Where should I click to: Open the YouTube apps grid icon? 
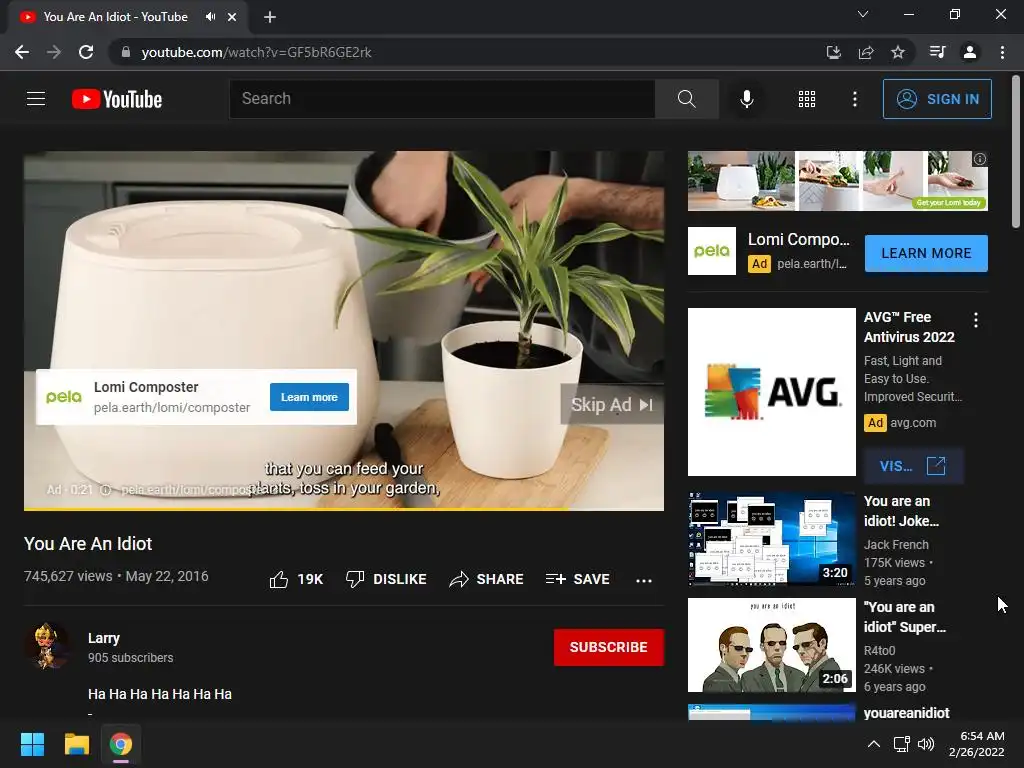[807, 99]
